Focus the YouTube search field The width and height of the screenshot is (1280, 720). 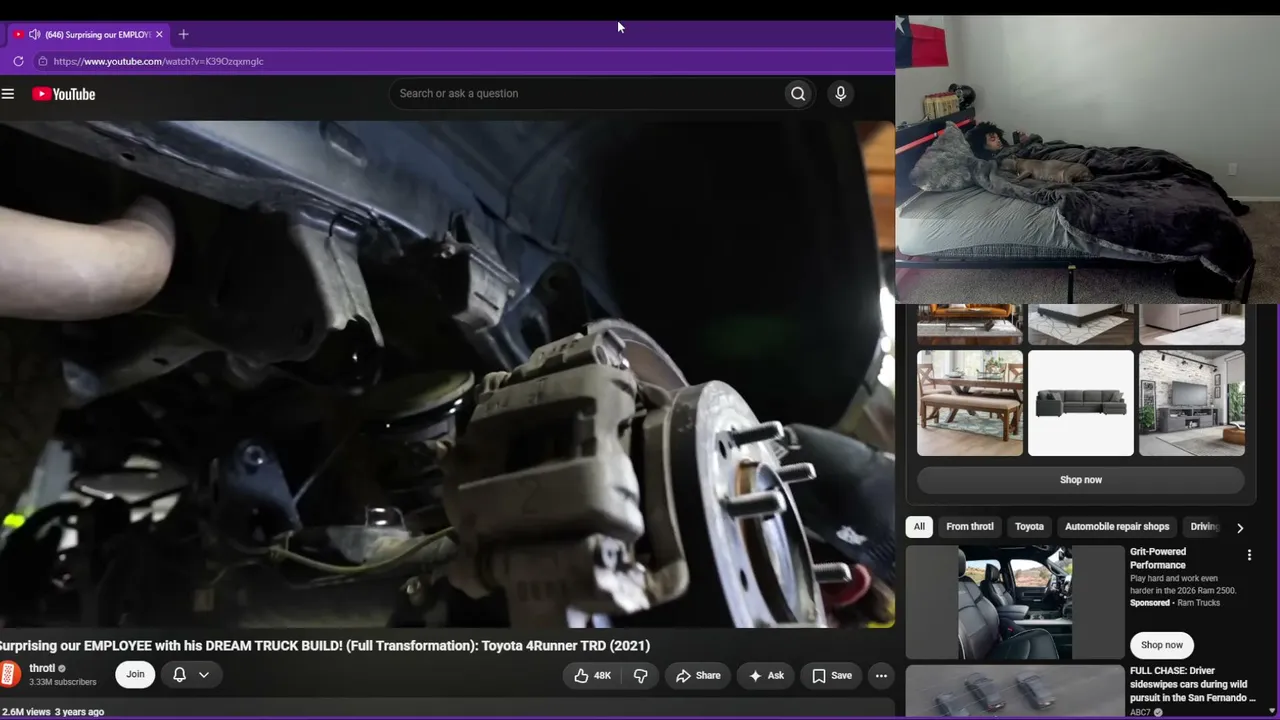tap(588, 94)
